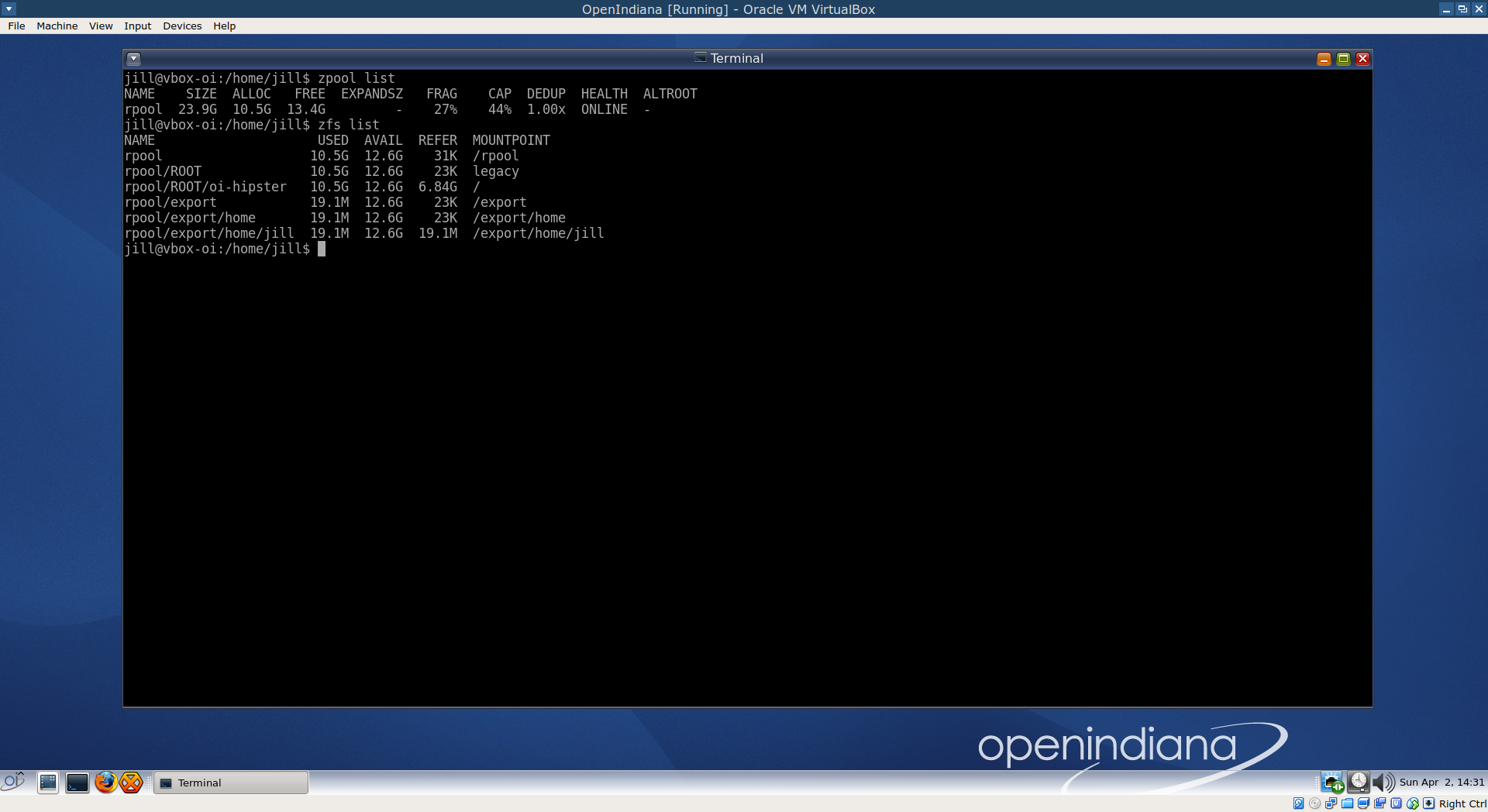Click the orange hexagon launcher icon
This screenshot has width=1488, height=812.
[x=131, y=783]
